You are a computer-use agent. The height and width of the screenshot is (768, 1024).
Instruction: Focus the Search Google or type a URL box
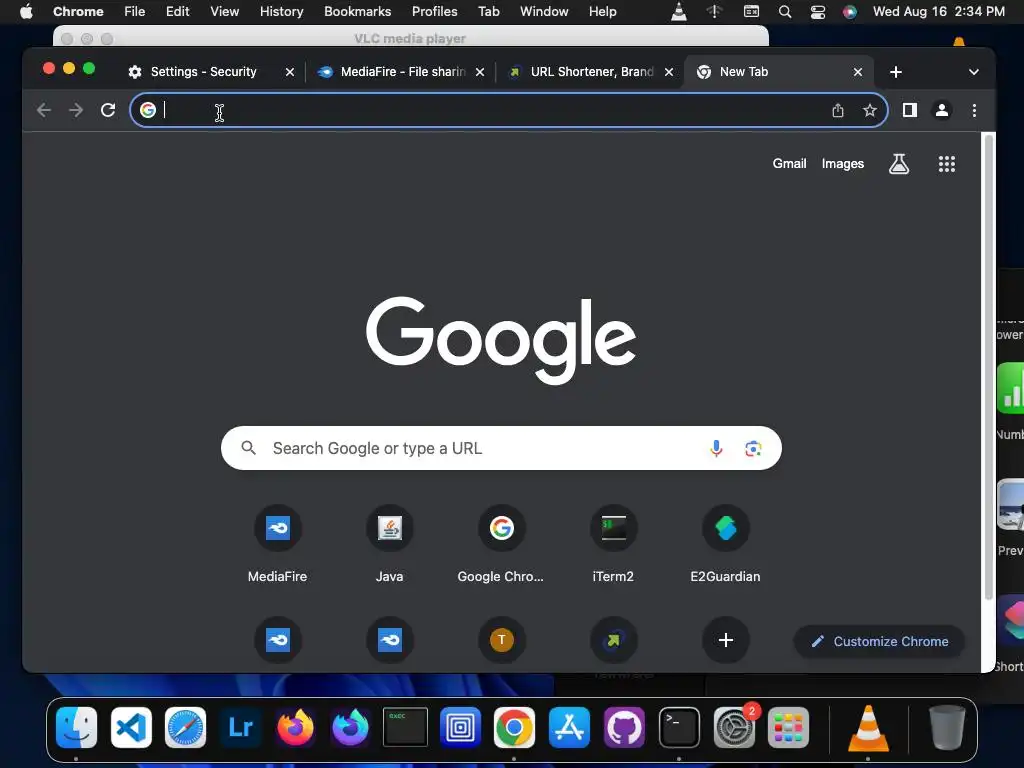tap(501, 448)
